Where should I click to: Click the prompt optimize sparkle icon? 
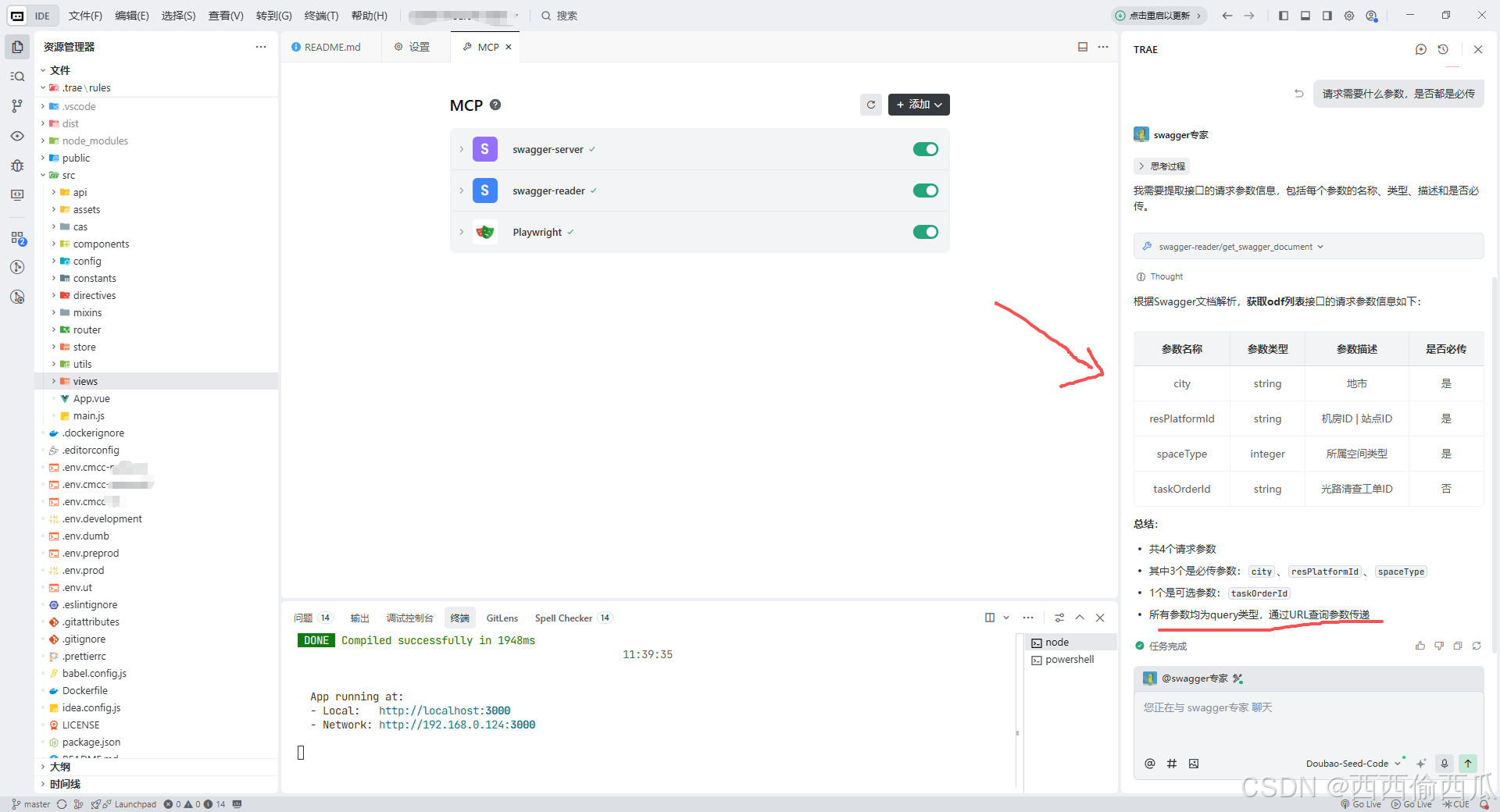pyautogui.click(x=1420, y=764)
